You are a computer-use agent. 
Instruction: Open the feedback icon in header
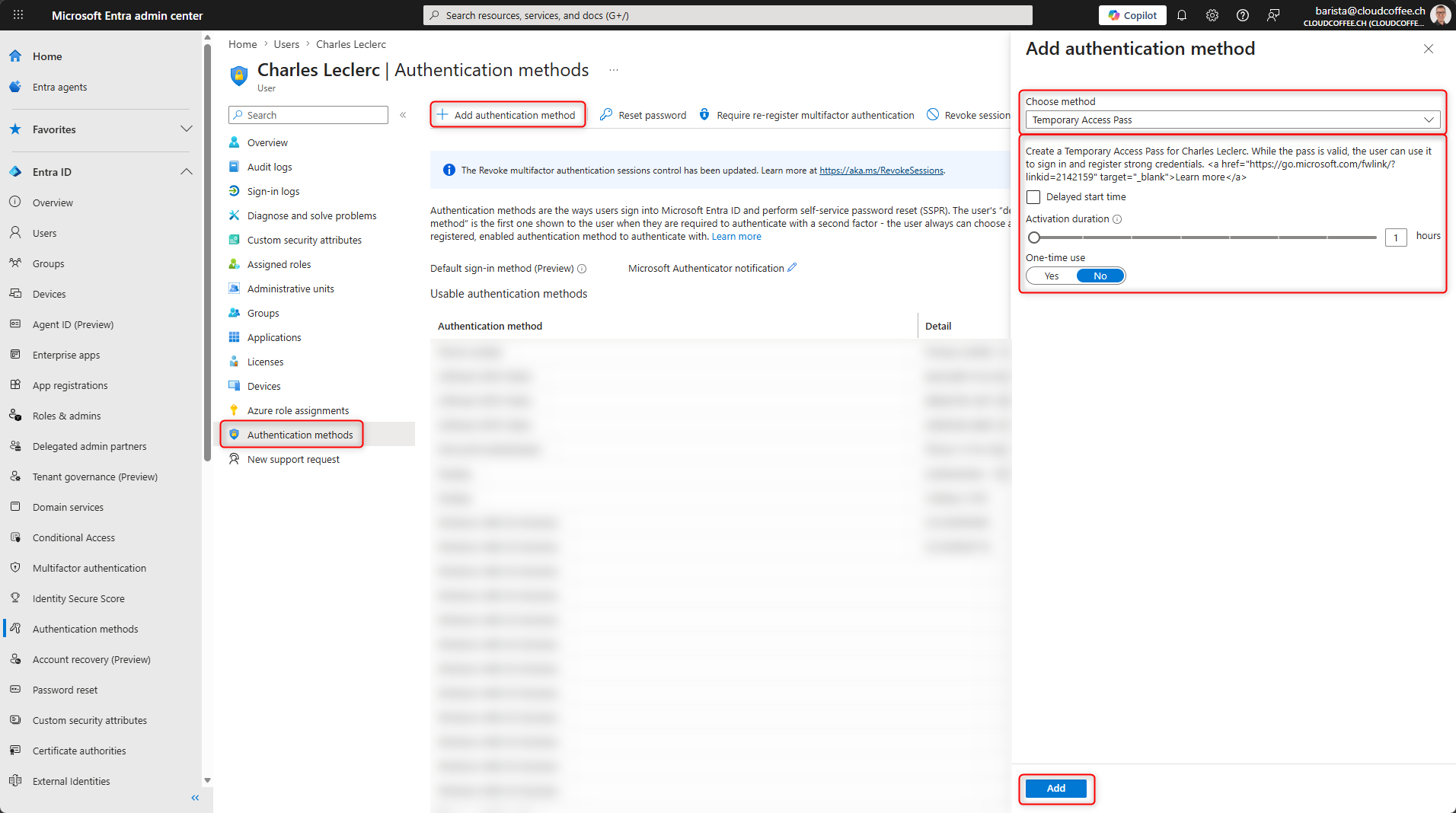tap(1273, 15)
